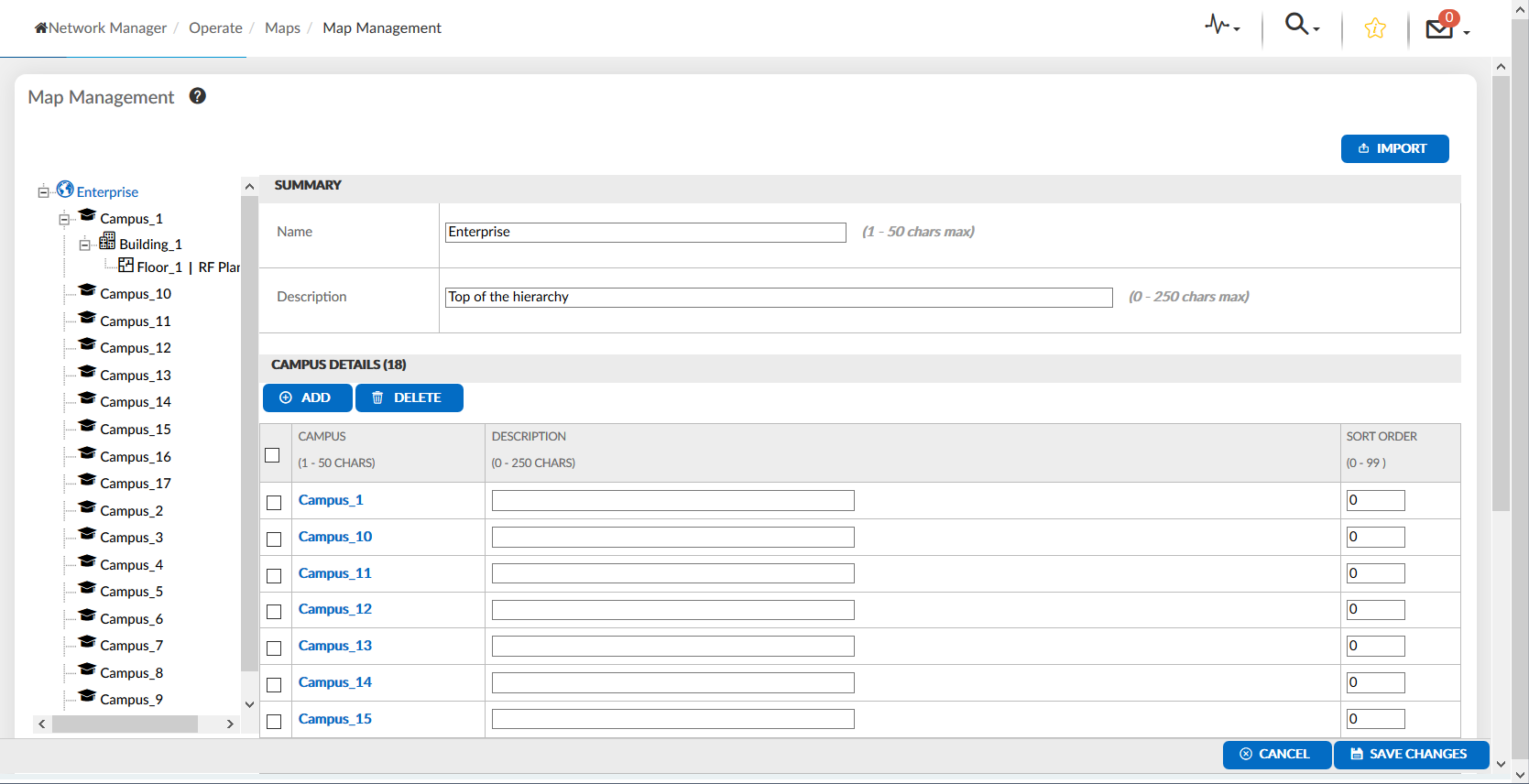Click the IMPORT button
Screen dimensions: 1529x784
point(1394,148)
